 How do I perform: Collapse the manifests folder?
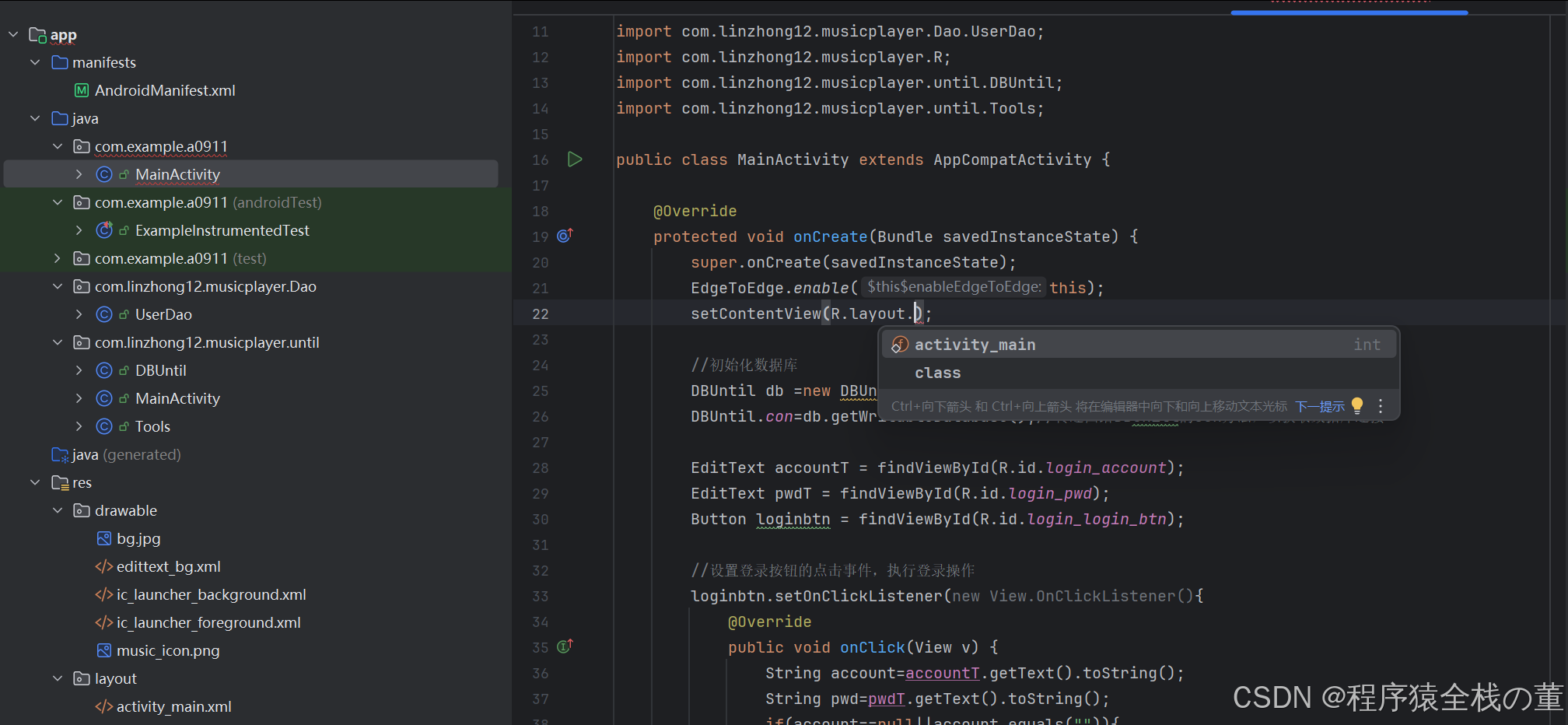click(x=34, y=62)
